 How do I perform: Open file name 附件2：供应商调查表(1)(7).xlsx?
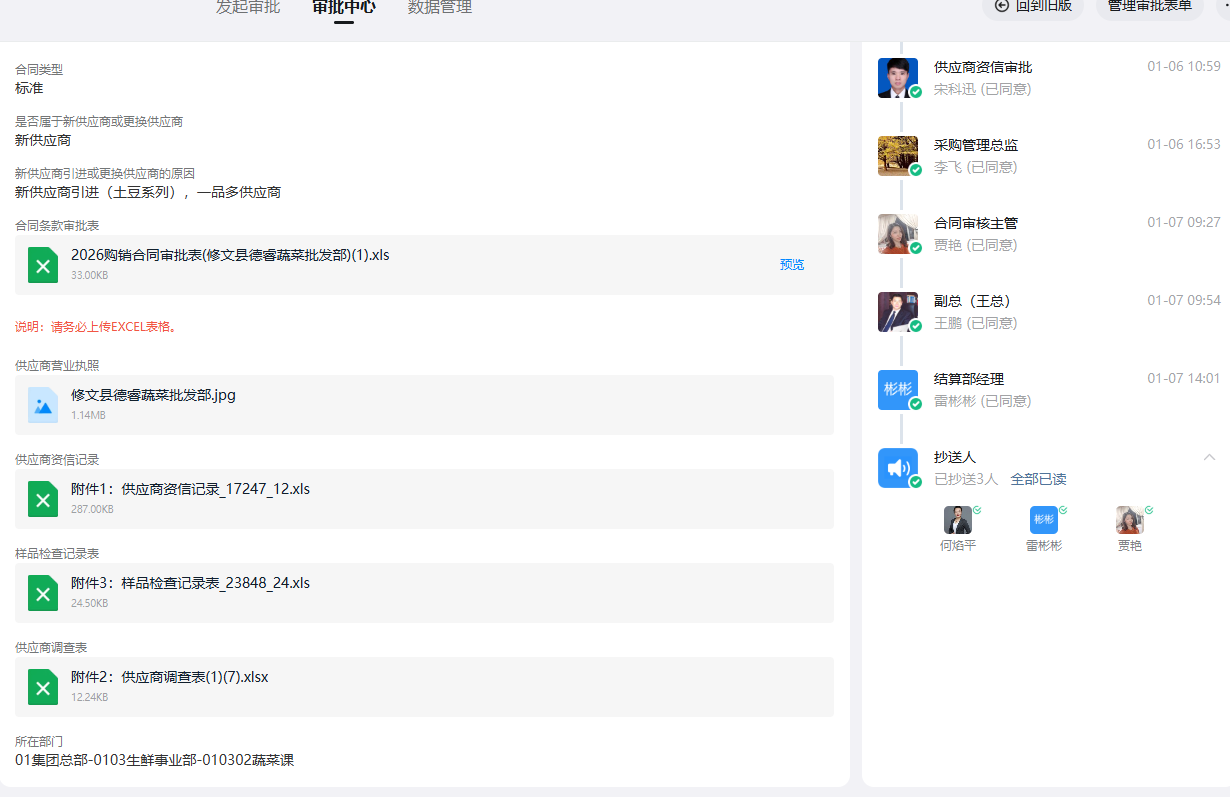[x=170, y=677]
